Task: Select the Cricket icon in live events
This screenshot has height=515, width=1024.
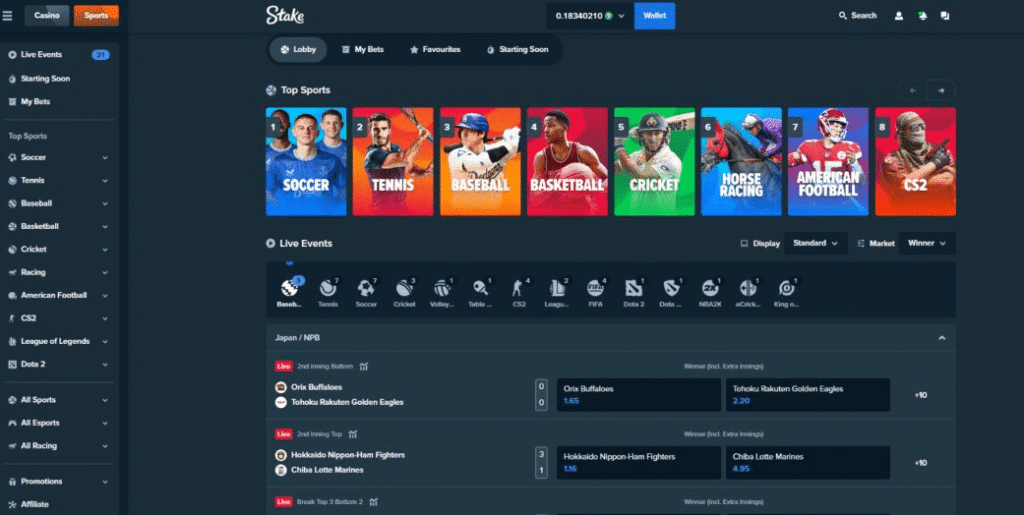Action: pyautogui.click(x=404, y=291)
